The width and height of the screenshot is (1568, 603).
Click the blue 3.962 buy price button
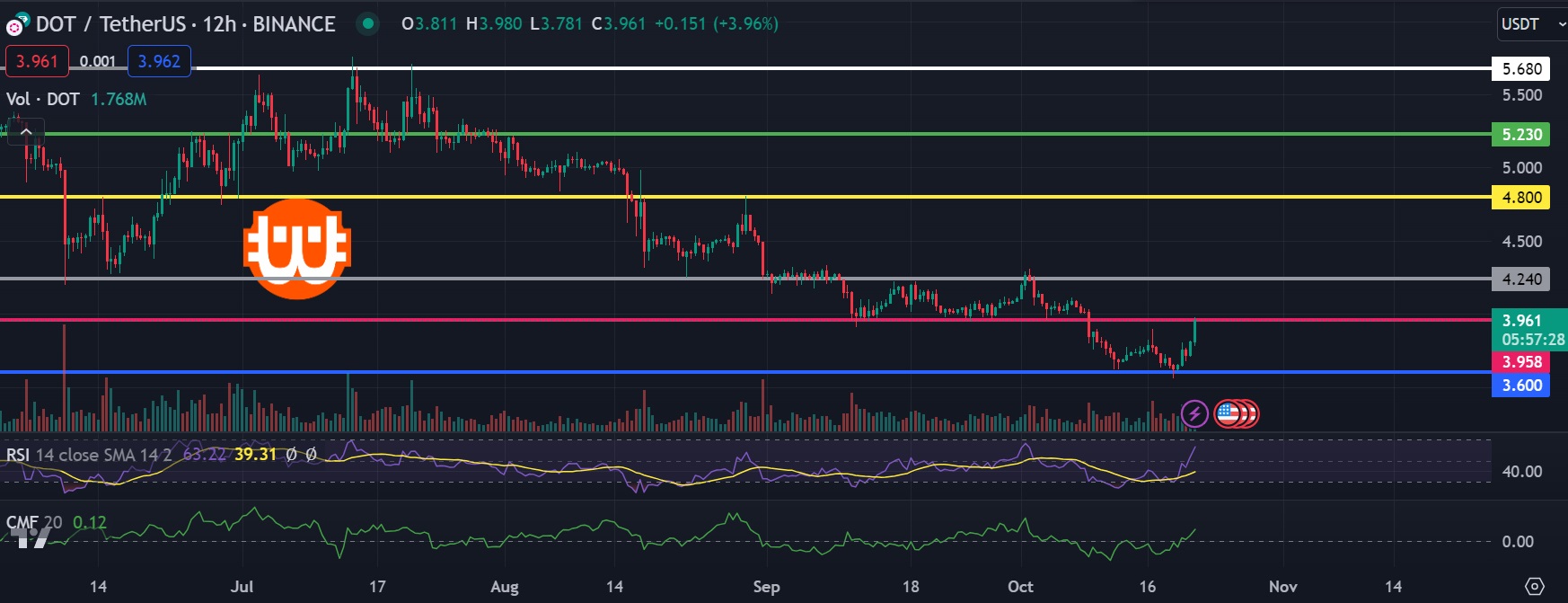[x=159, y=61]
